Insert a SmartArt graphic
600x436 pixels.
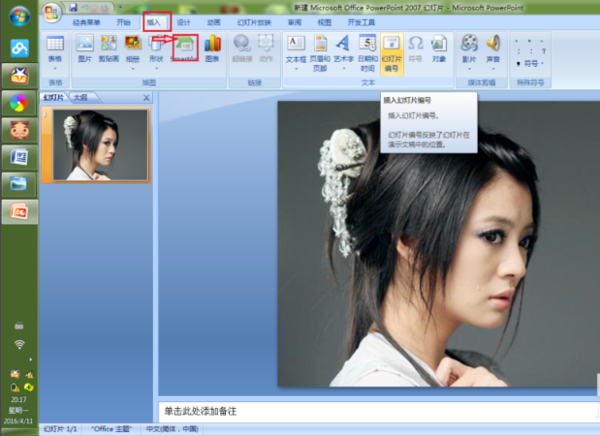[185, 49]
